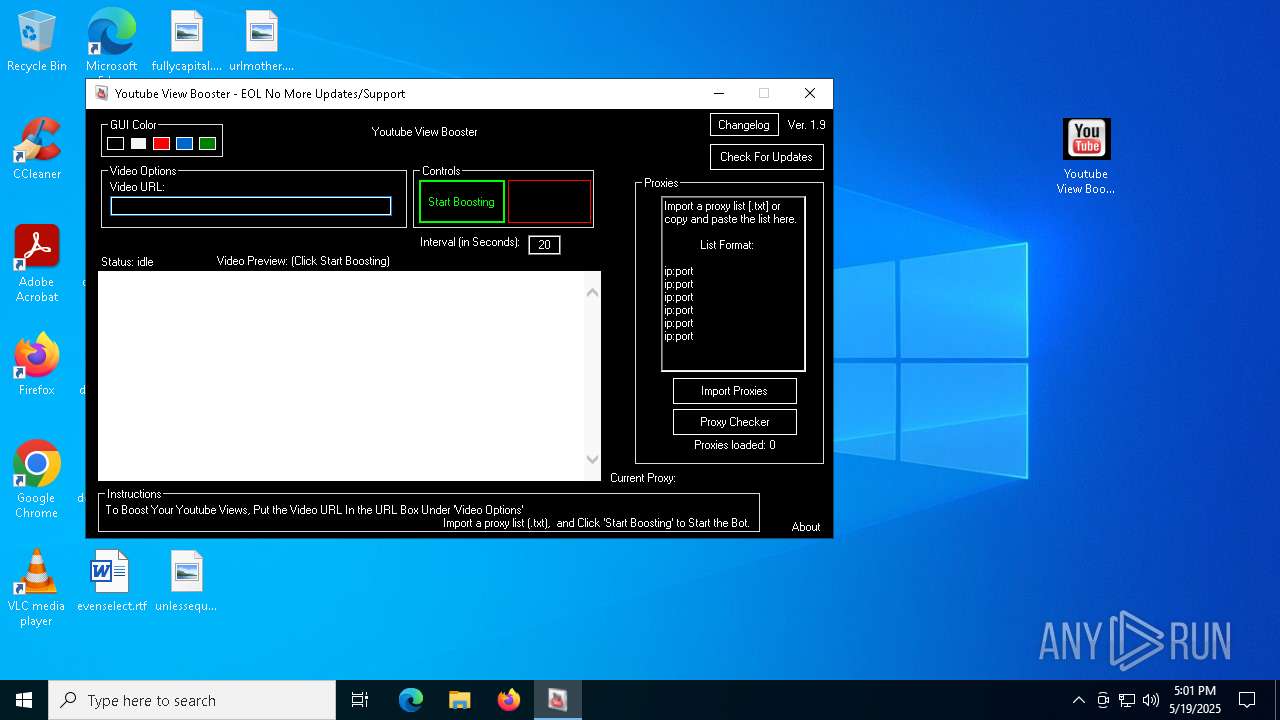Select the CCleaner desktop icon

click(x=37, y=150)
